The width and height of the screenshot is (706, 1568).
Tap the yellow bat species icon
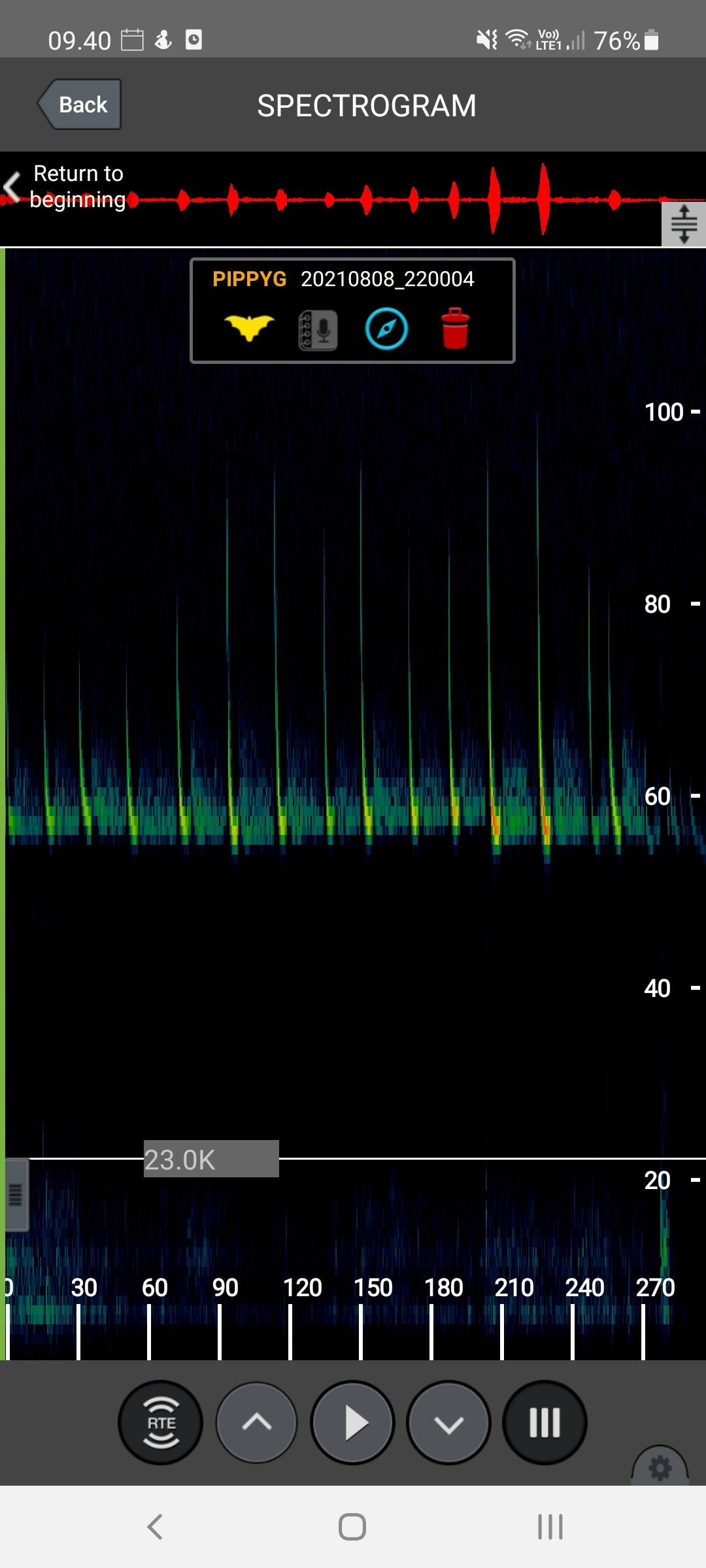point(249,328)
